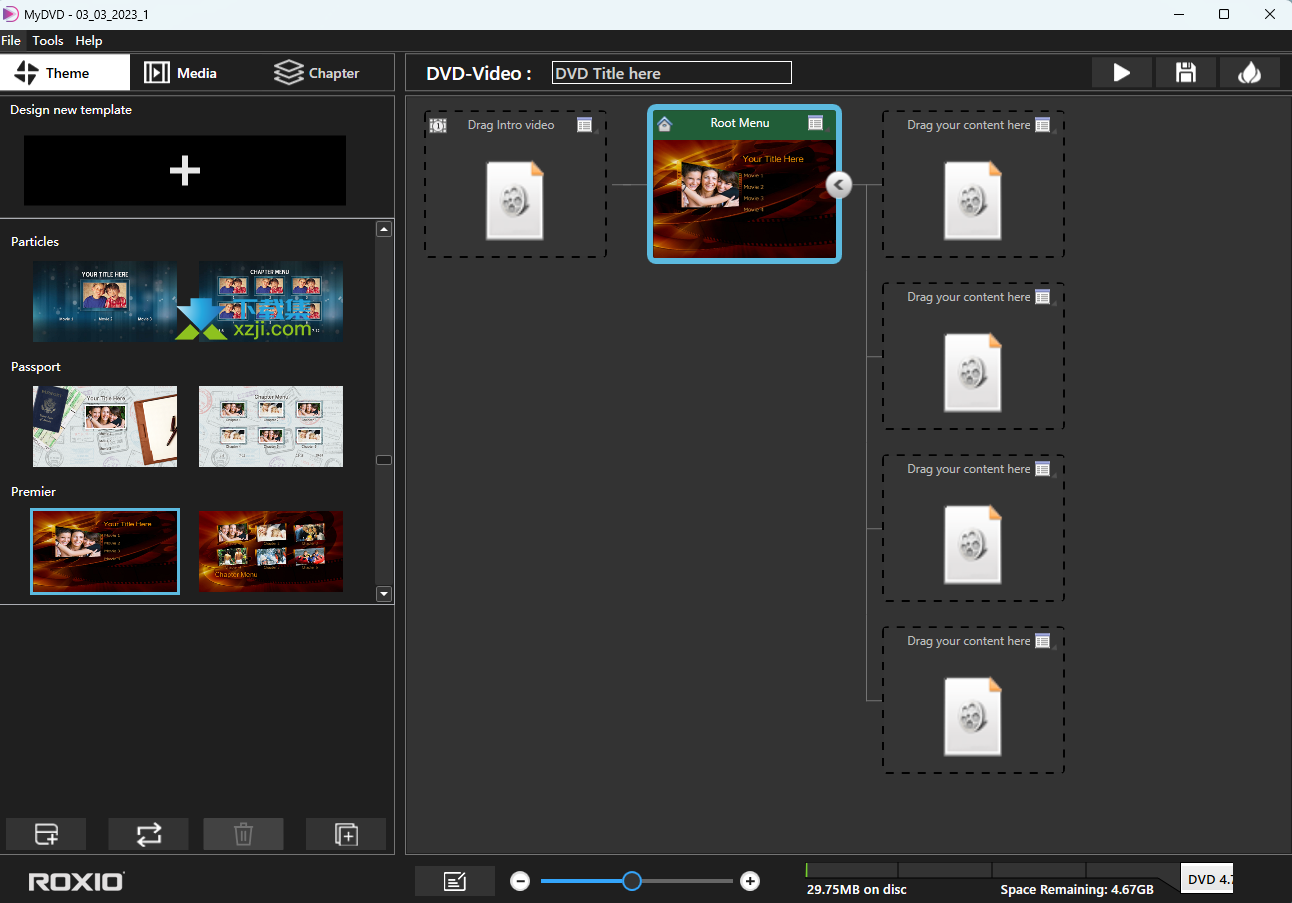Image resolution: width=1292 pixels, height=903 pixels.
Task: Click the plus to design new template
Action: pos(185,171)
